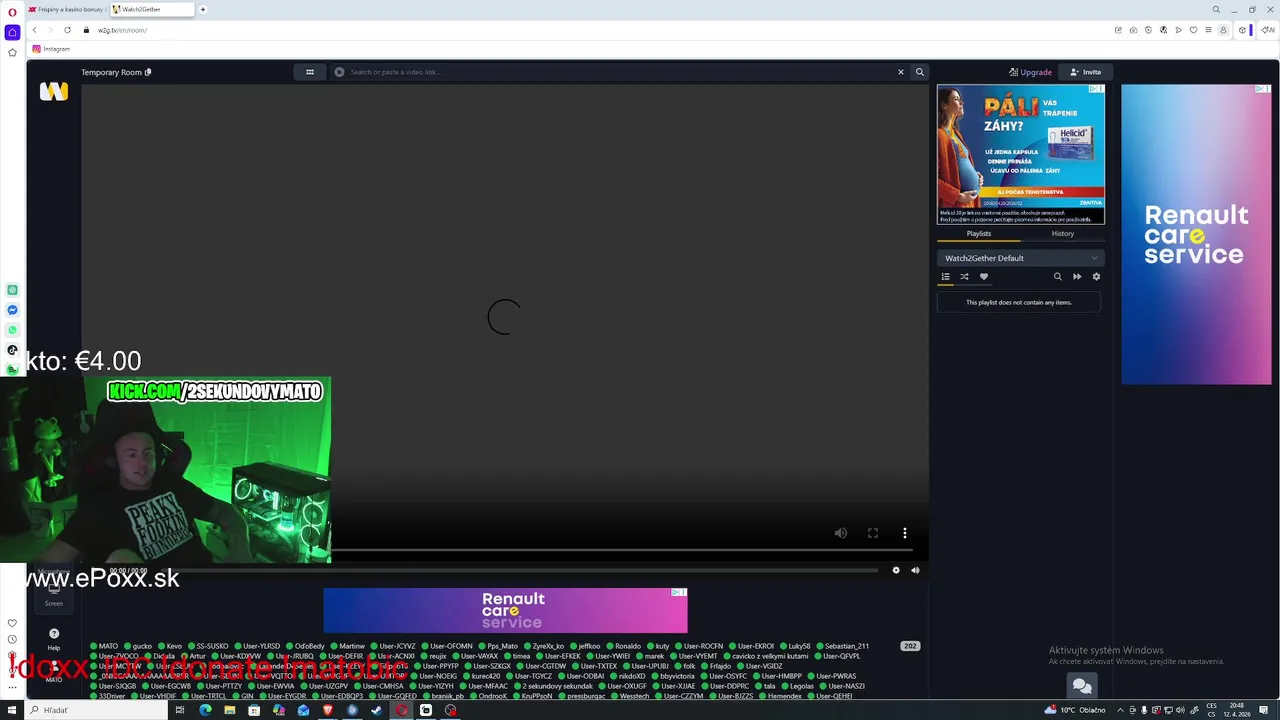Search open tabs with the magnifier in the title bar
Image resolution: width=1280 pixels, height=720 pixels.
click(1216, 10)
